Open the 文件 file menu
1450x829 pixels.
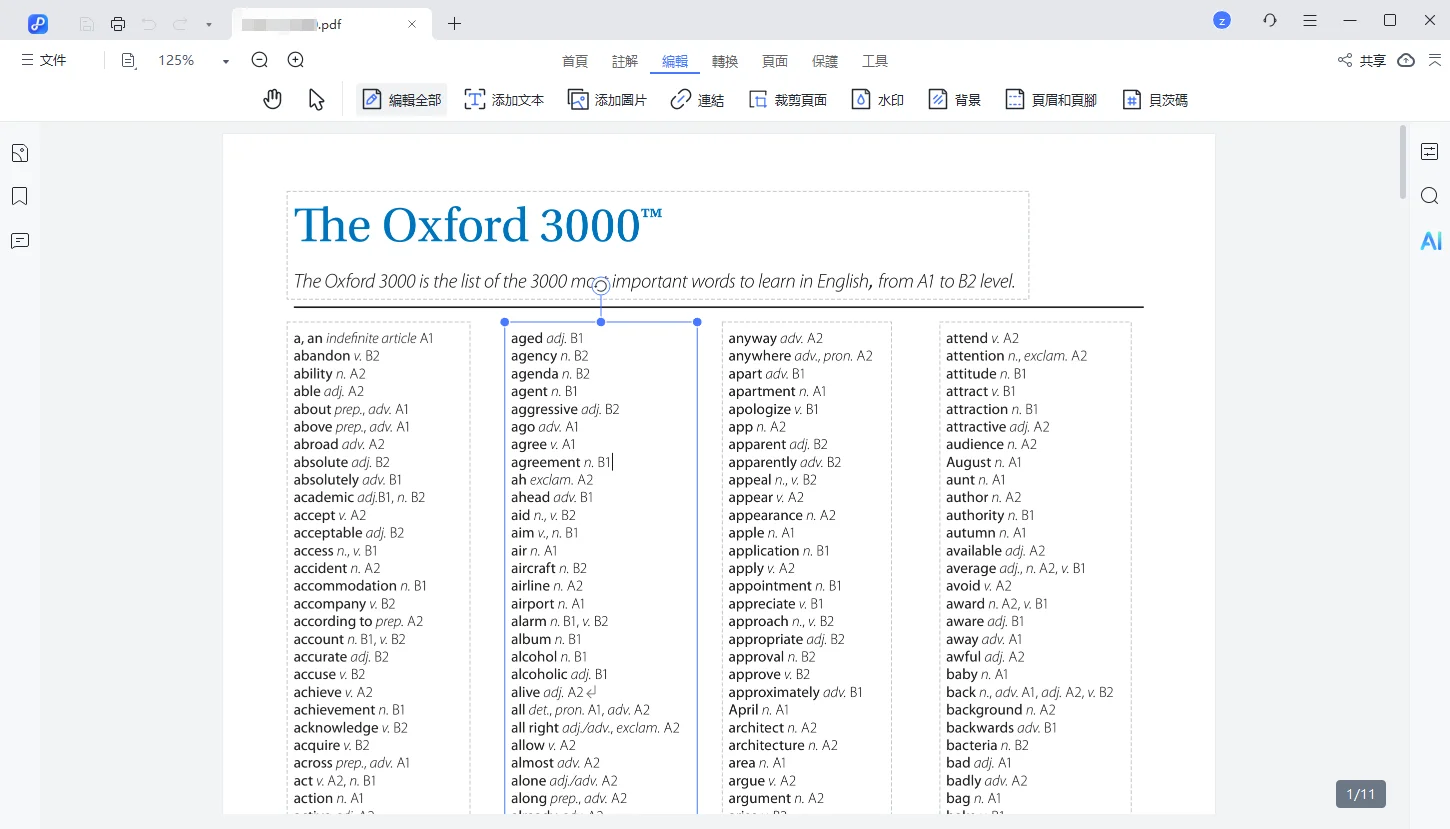(x=44, y=61)
